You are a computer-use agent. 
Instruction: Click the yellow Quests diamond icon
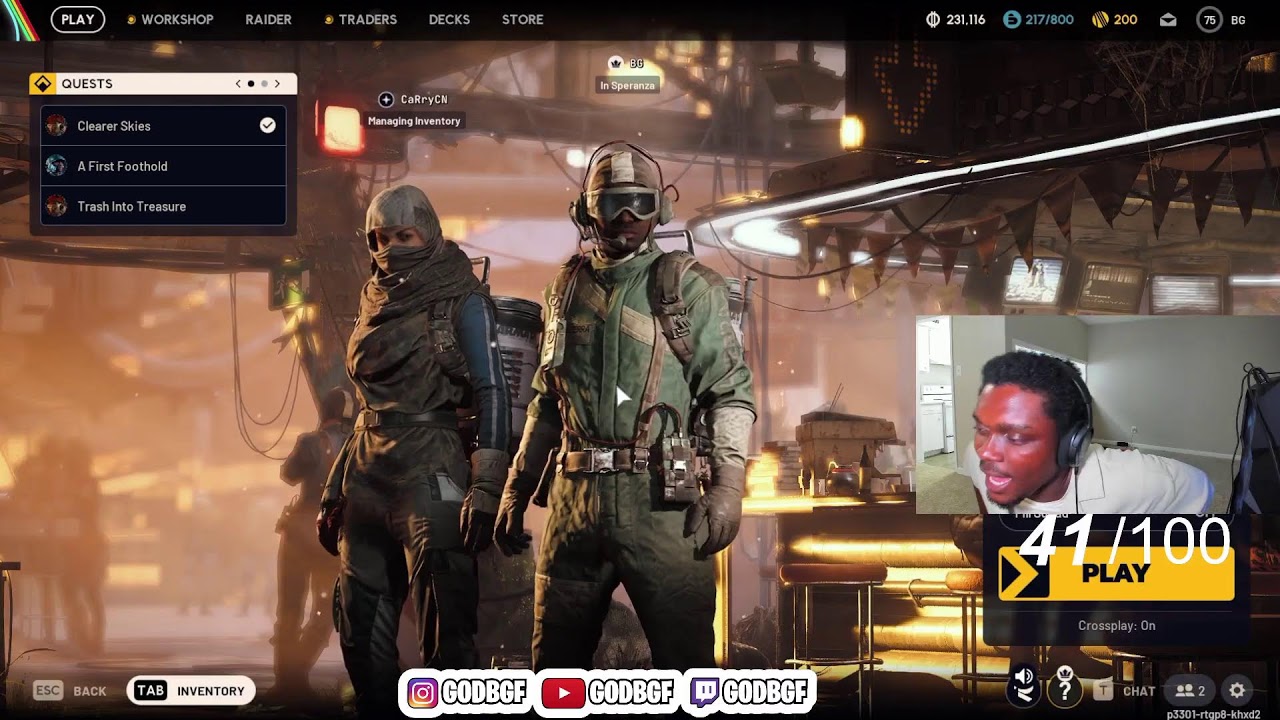pyautogui.click(x=42, y=83)
